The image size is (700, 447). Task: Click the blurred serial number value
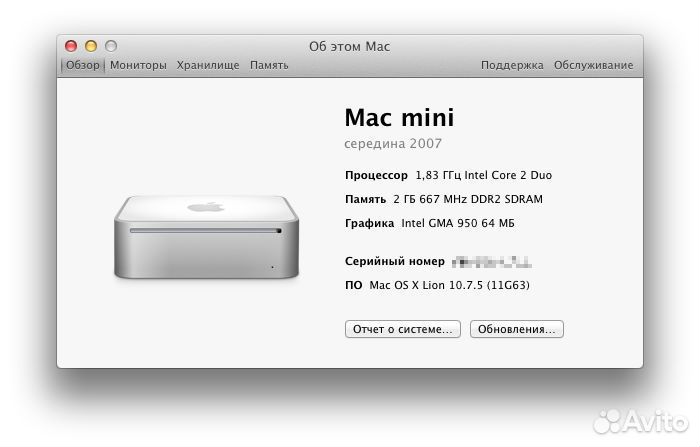coord(492,262)
